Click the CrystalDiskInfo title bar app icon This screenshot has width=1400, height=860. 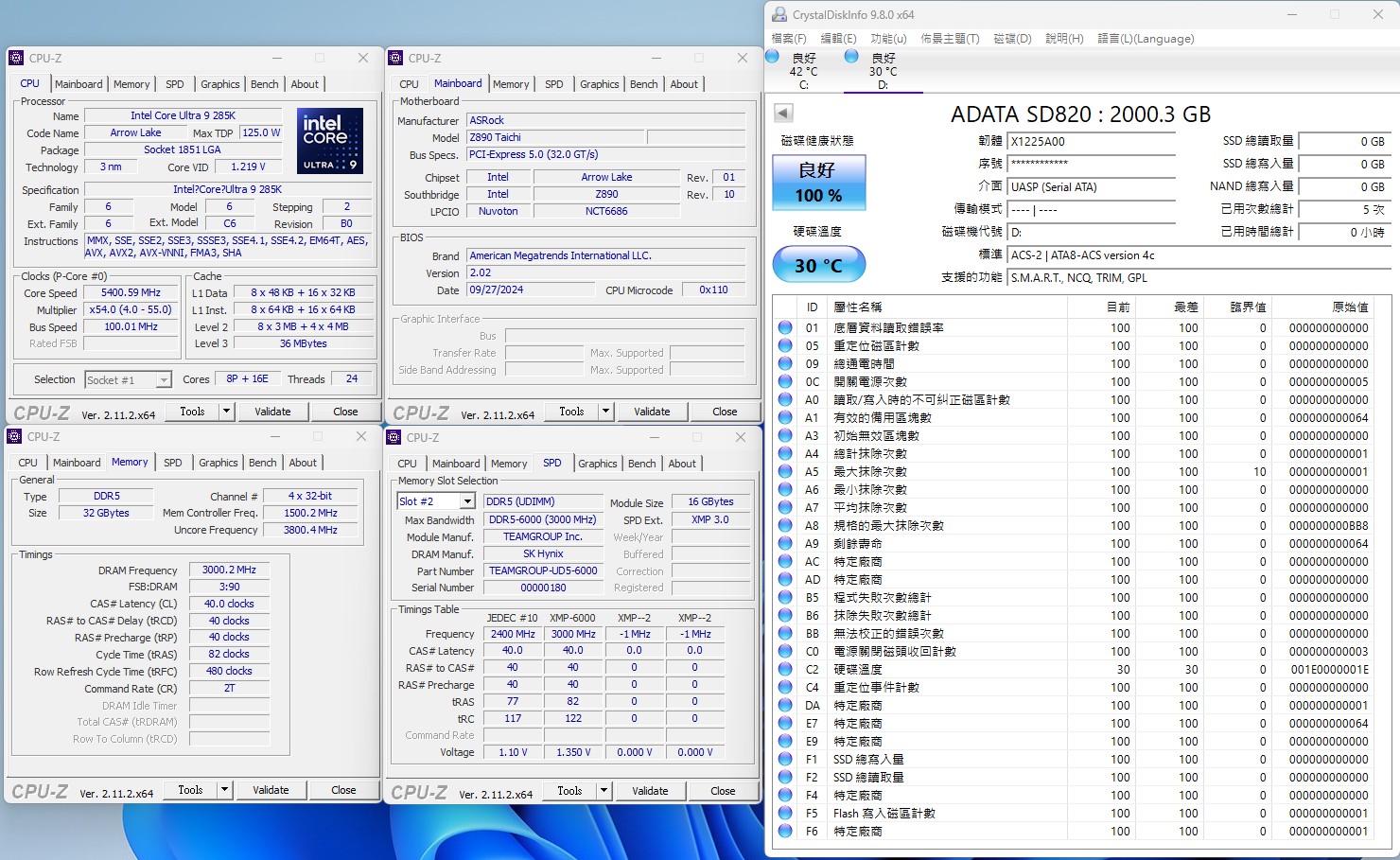click(779, 14)
